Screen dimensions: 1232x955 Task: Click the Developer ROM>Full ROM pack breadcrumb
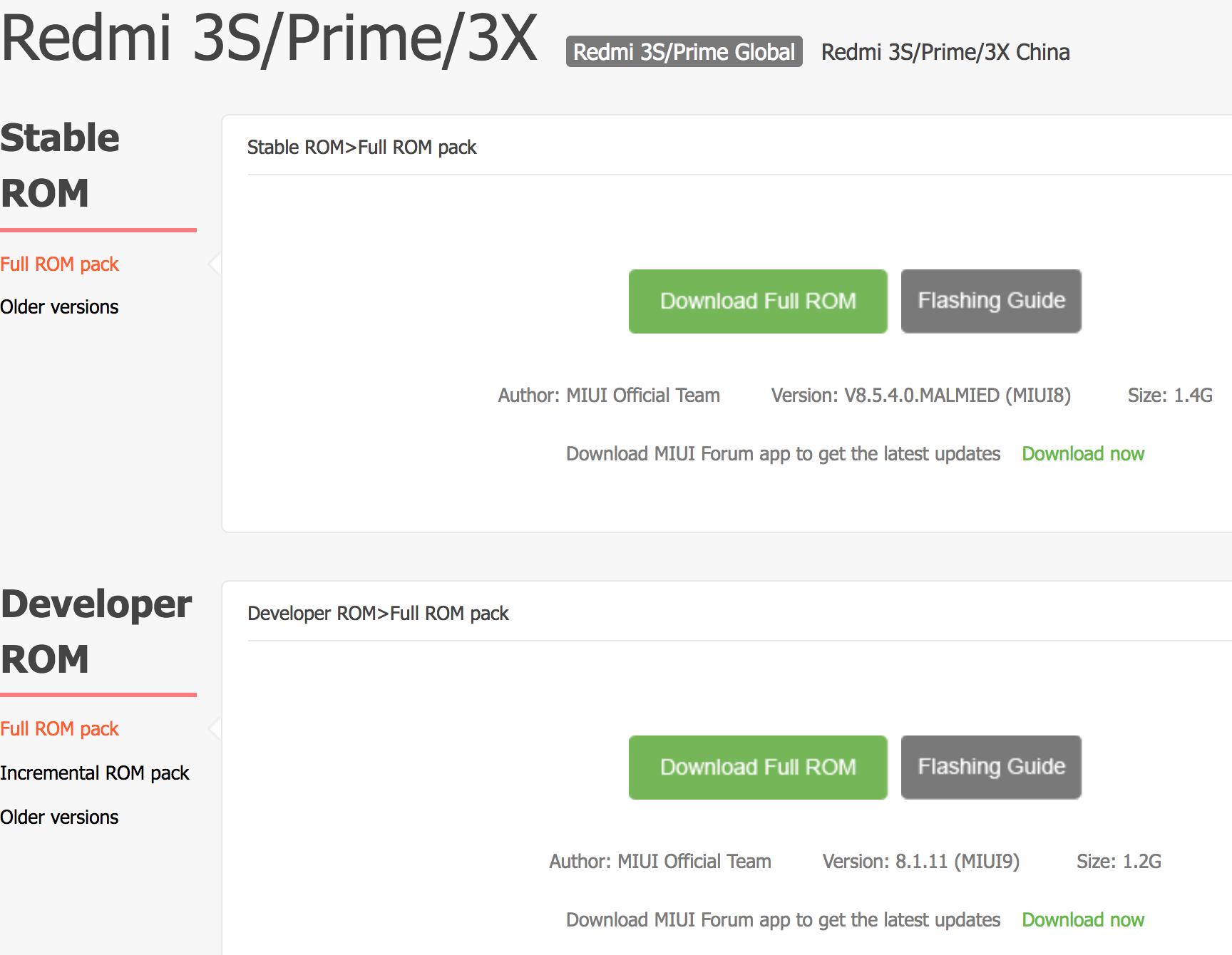click(x=378, y=614)
